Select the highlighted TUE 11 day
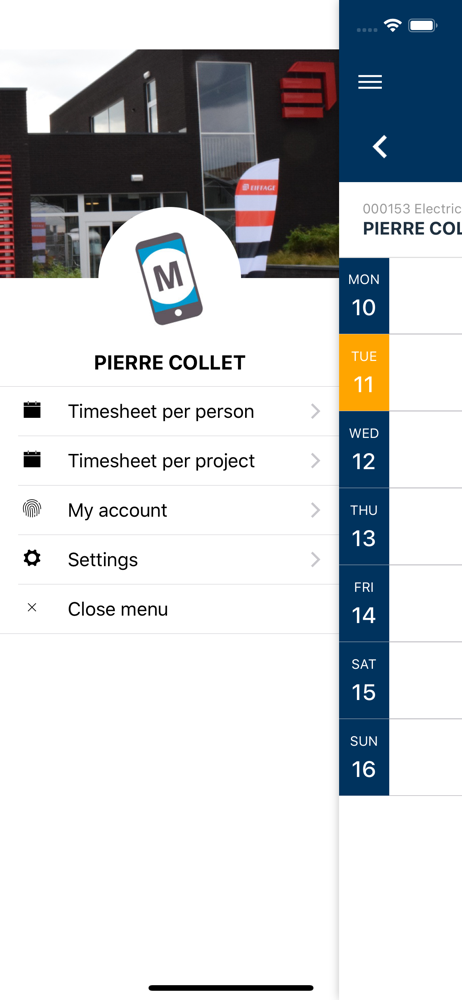 364,372
